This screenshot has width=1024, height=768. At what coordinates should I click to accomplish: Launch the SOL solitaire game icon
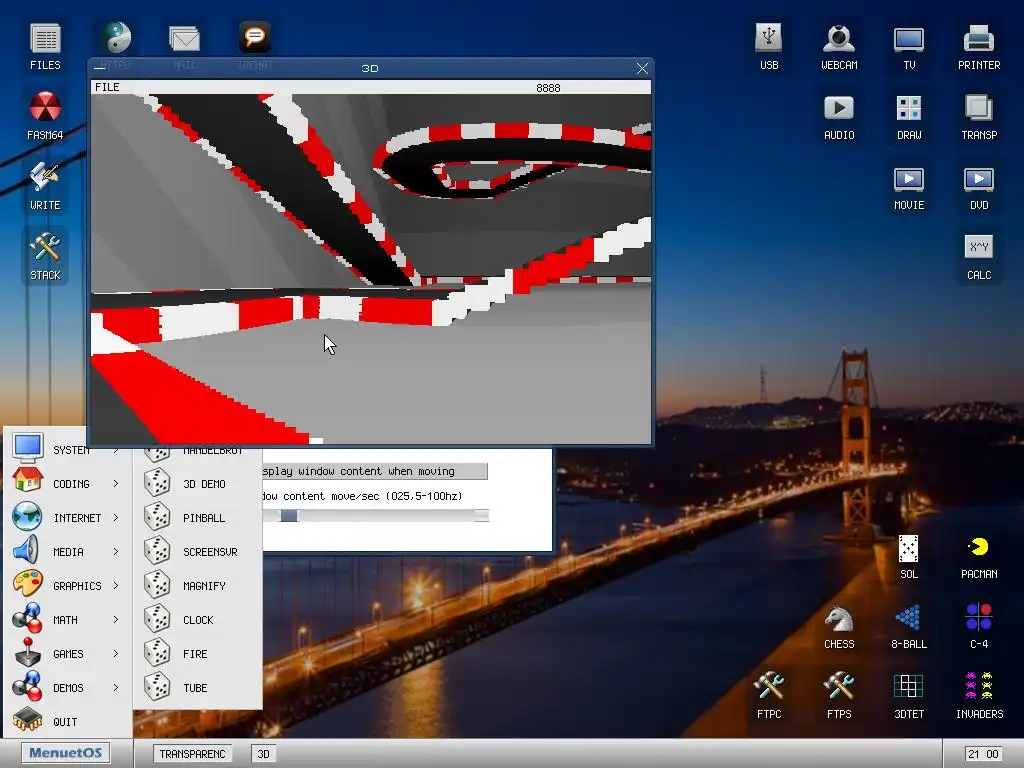pyautogui.click(x=908, y=556)
